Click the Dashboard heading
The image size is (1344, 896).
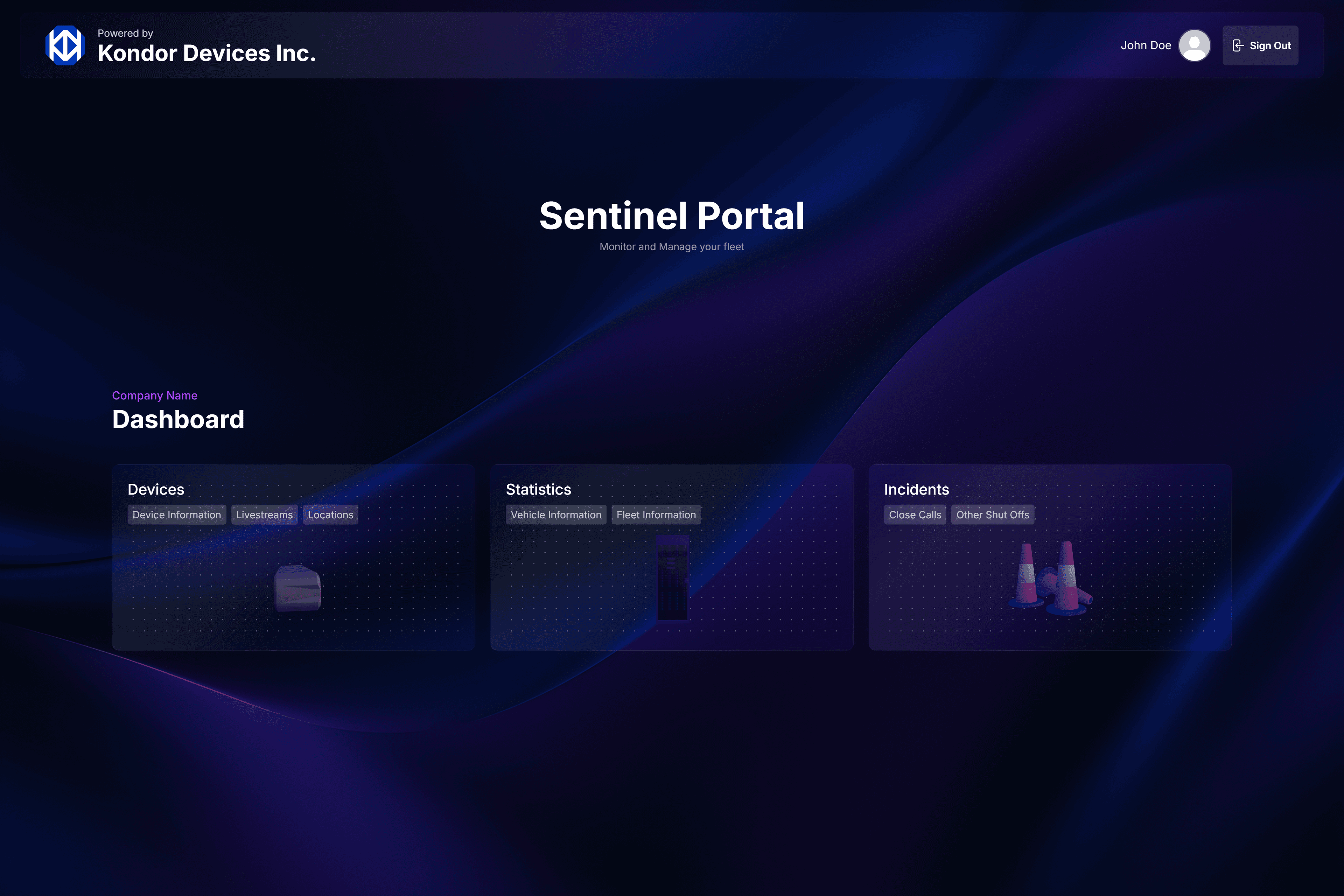tap(178, 419)
